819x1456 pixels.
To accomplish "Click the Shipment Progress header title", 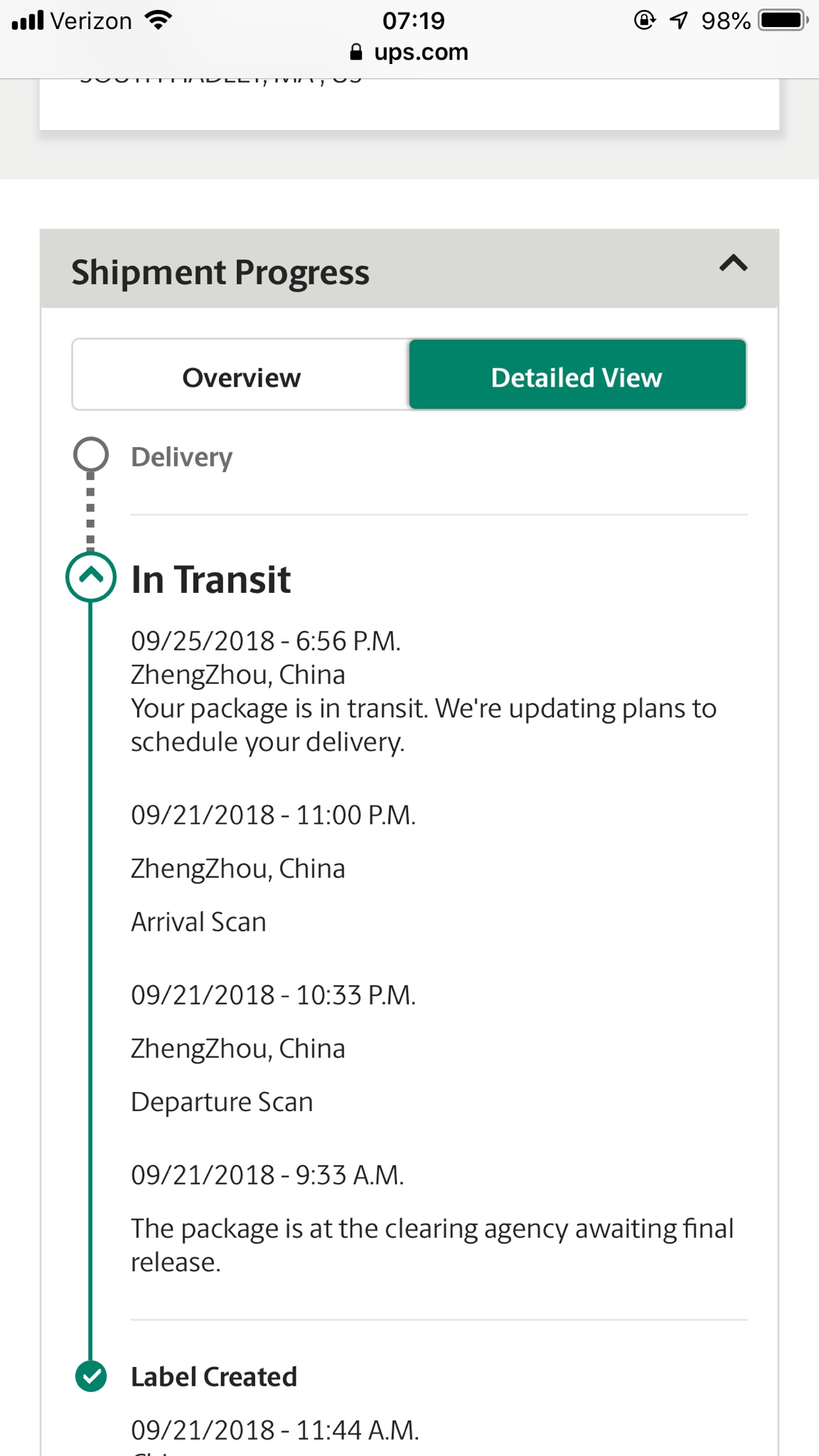I will (220, 272).
